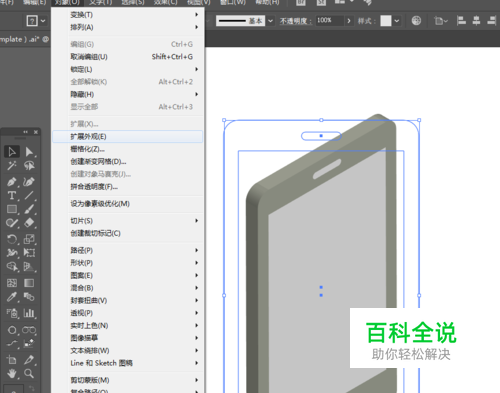Select the Eyedropper tool
Screen dimensions: 500x393
pyautogui.click(x=12, y=297)
